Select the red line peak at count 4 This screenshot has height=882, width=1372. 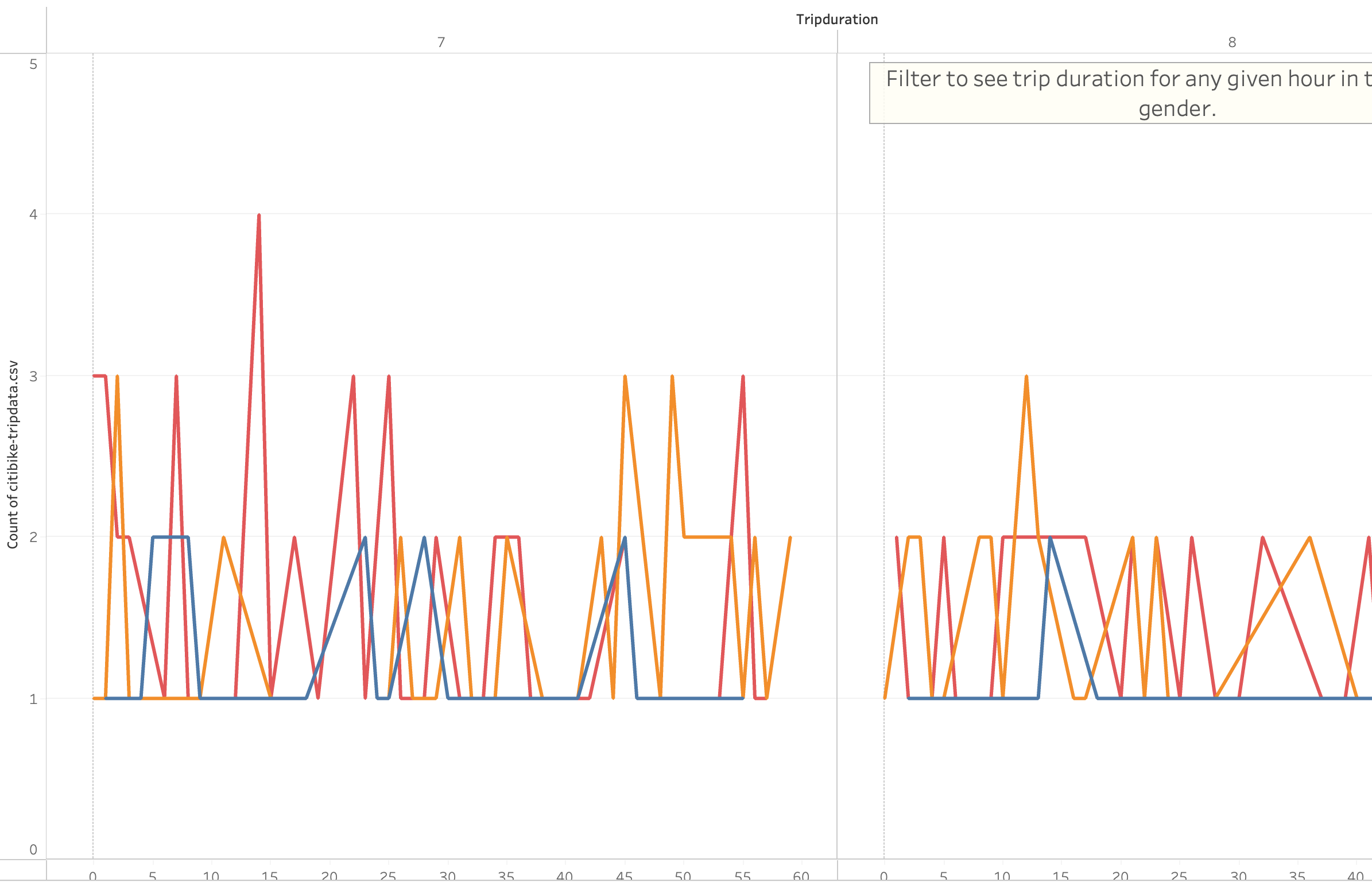(x=259, y=215)
